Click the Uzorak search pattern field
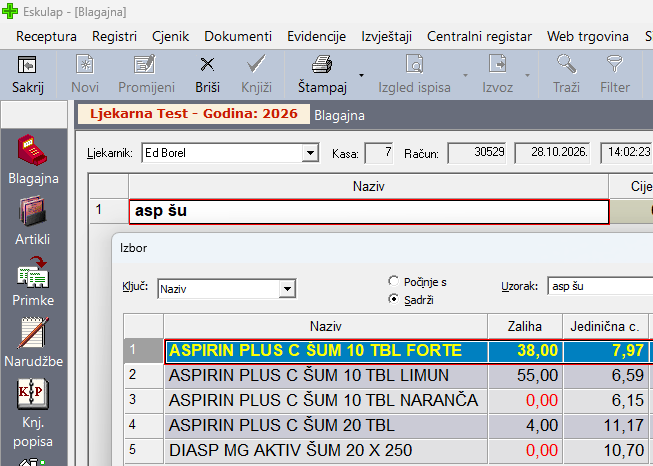Image resolution: width=653 pixels, height=466 pixels. point(600,286)
